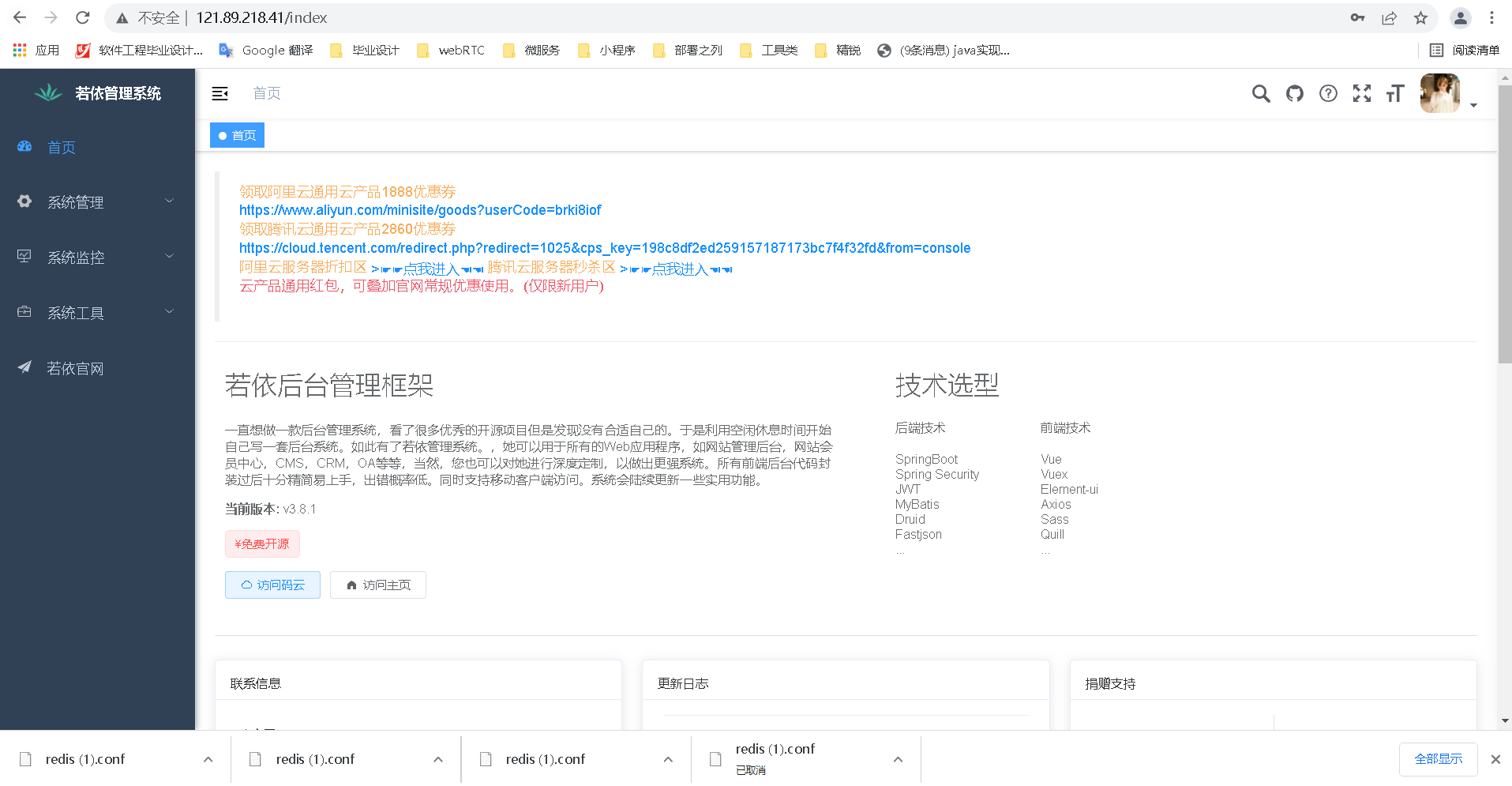Click the page vertical scrollbar thumb

coord(1505,223)
